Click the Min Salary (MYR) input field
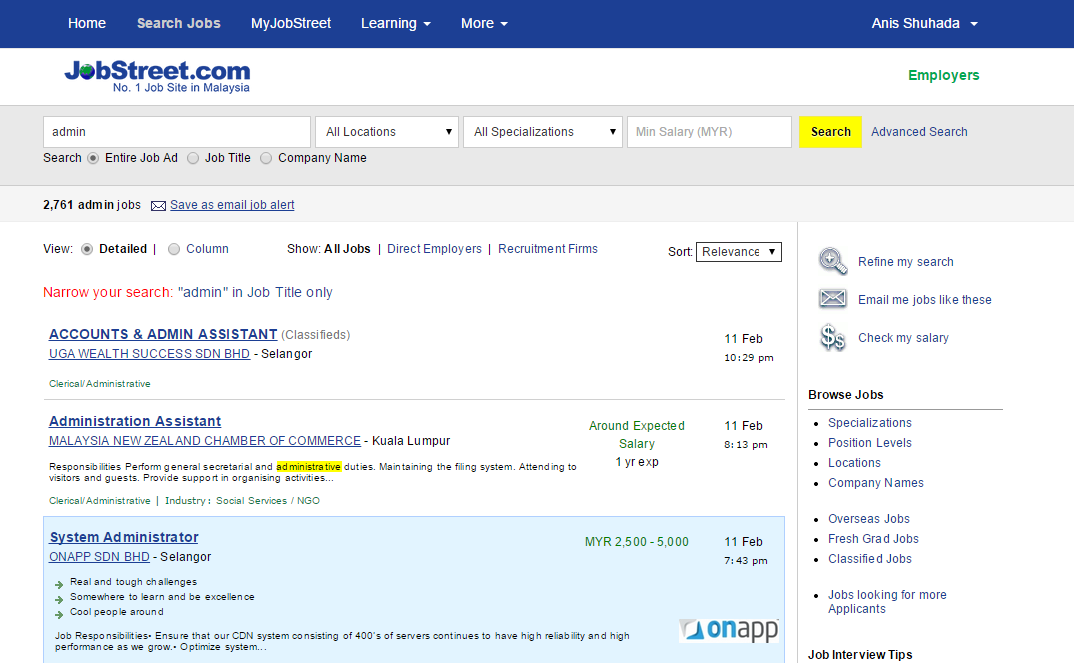Screen dimensions: 1074x663 pyautogui.click(x=708, y=131)
